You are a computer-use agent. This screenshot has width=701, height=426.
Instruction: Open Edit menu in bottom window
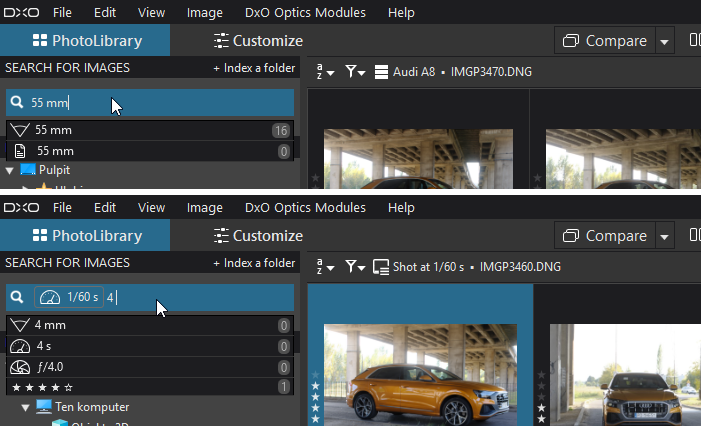point(105,207)
